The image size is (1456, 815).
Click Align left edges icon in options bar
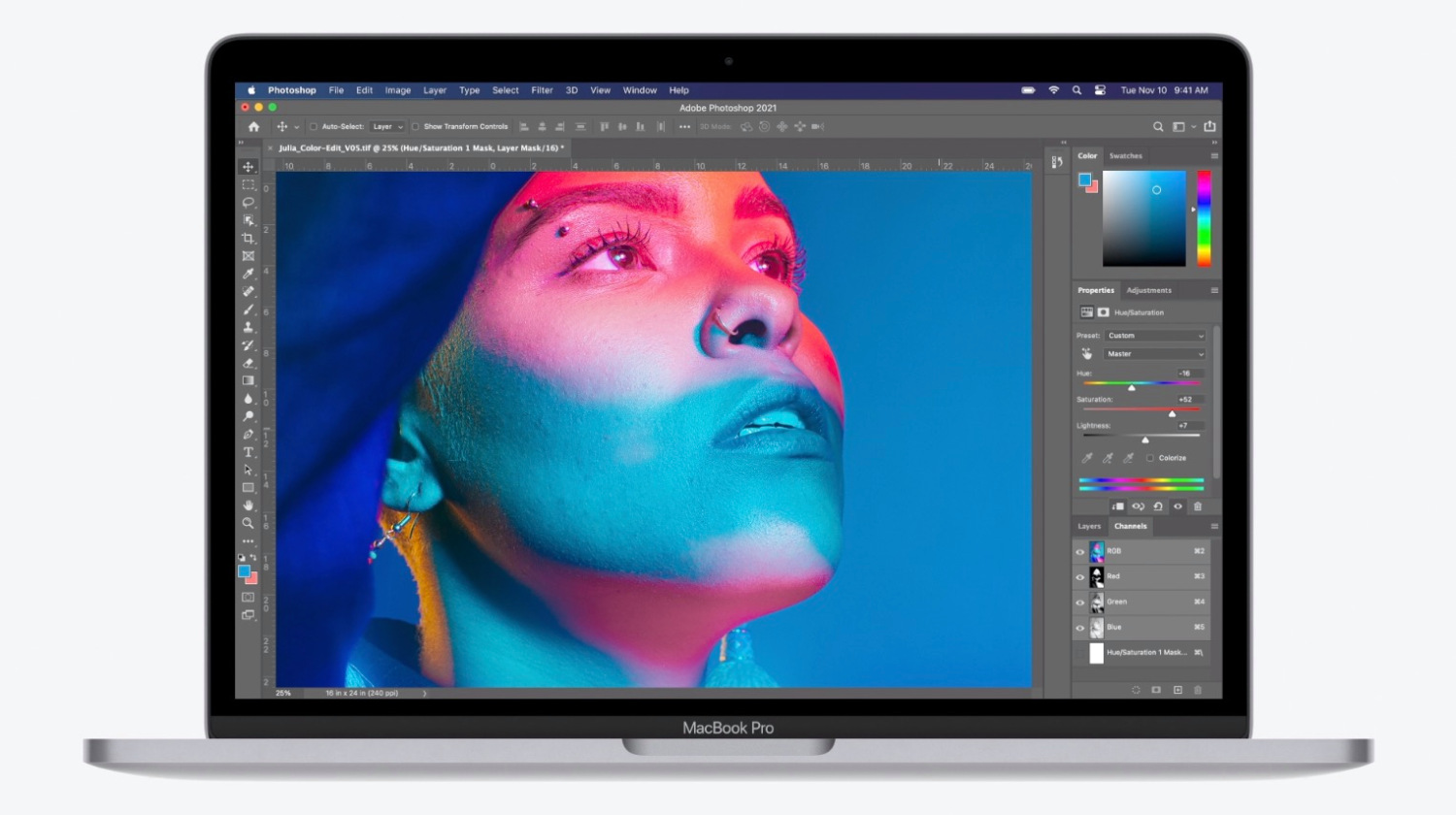click(x=524, y=127)
